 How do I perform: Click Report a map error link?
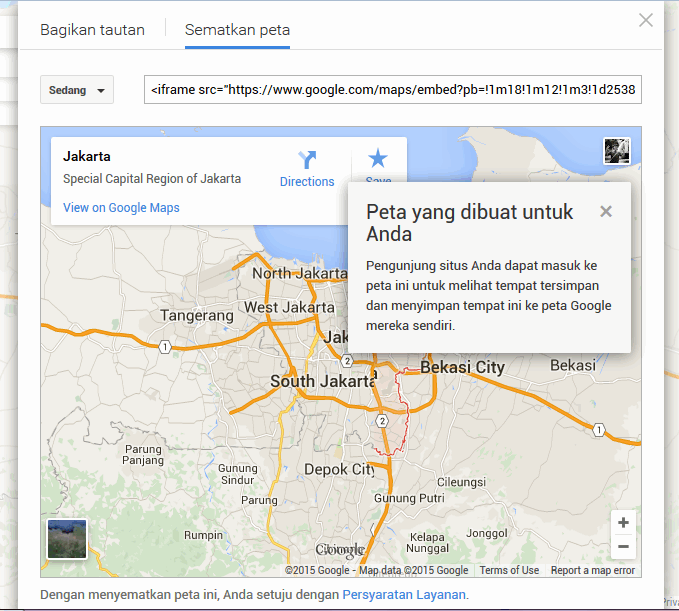[593, 570]
